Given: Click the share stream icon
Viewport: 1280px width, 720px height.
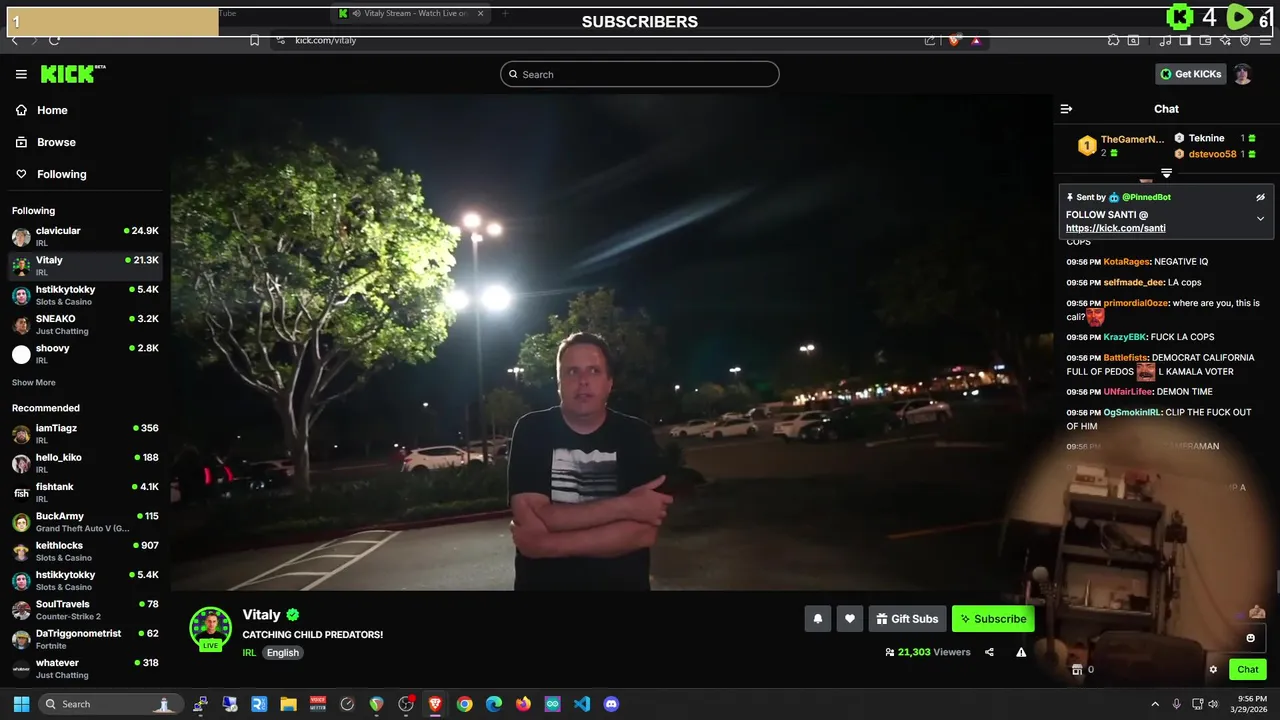Looking at the screenshot, I should coord(989,652).
